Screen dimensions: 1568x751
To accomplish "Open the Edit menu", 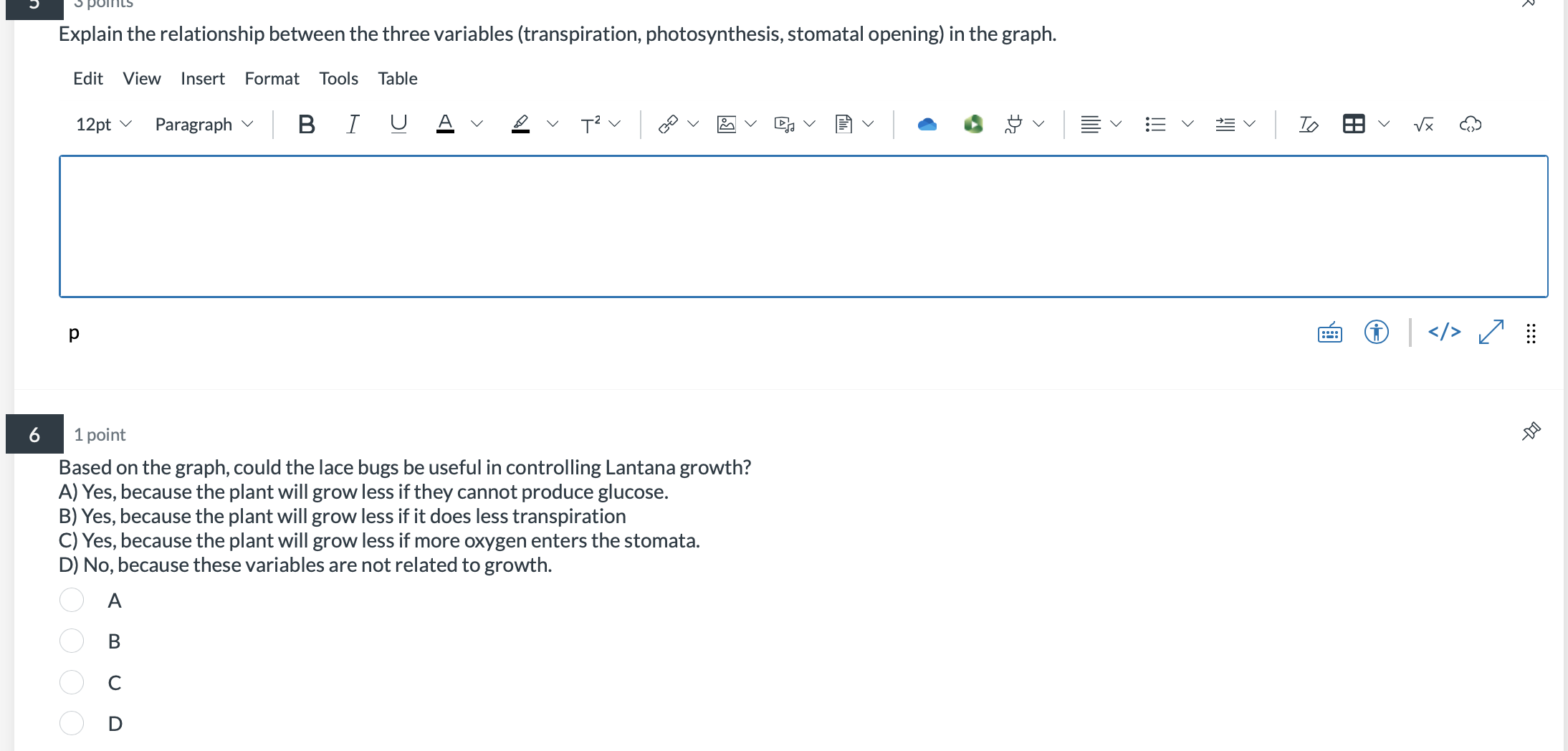I will point(88,79).
